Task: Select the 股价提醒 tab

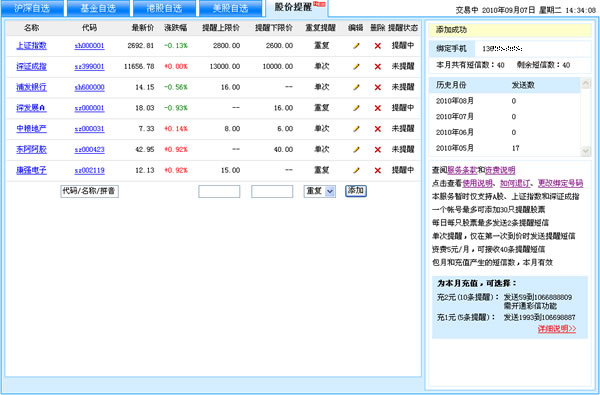Action: (x=297, y=8)
